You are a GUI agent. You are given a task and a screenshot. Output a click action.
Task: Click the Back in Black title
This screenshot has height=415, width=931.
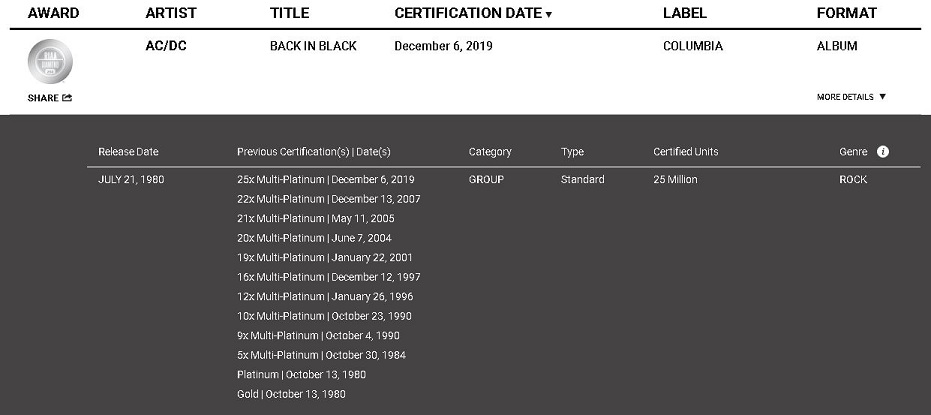(x=313, y=46)
